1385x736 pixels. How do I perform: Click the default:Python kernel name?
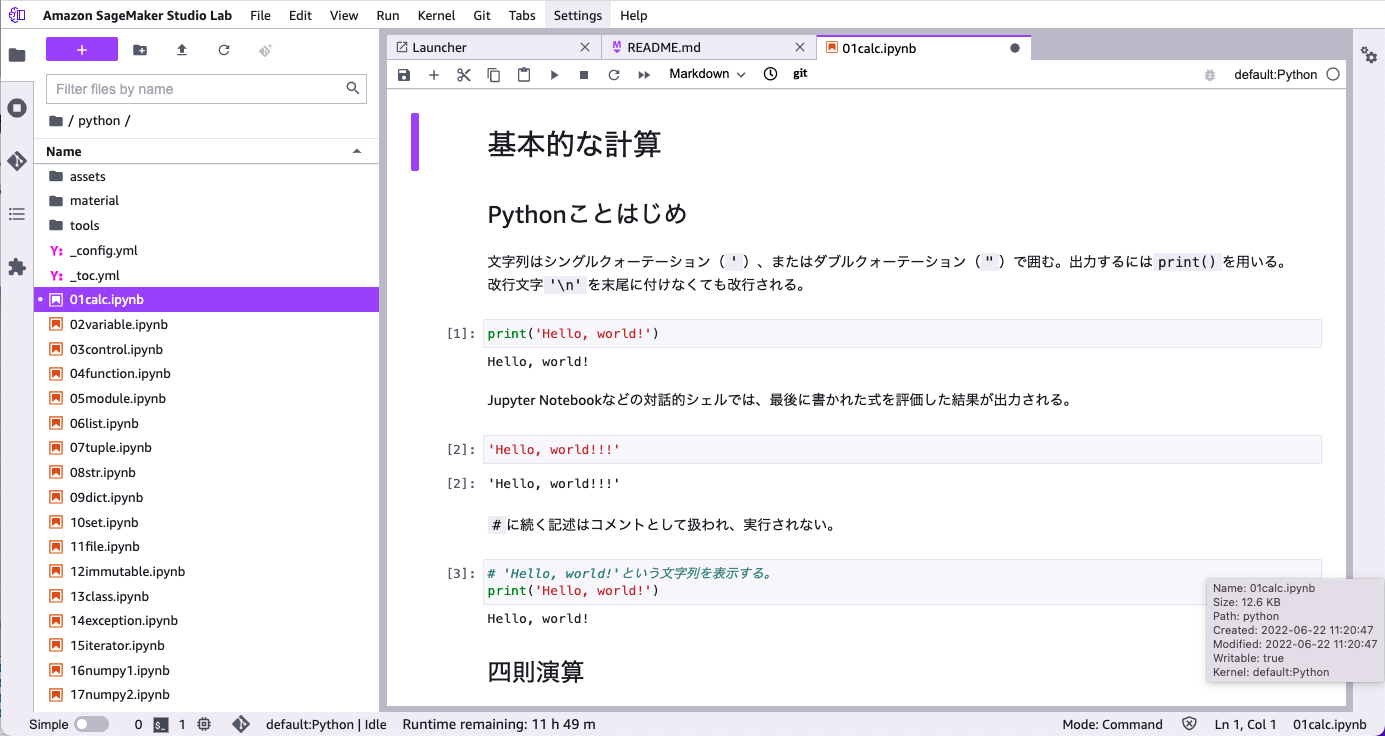[x=1275, y=75]
